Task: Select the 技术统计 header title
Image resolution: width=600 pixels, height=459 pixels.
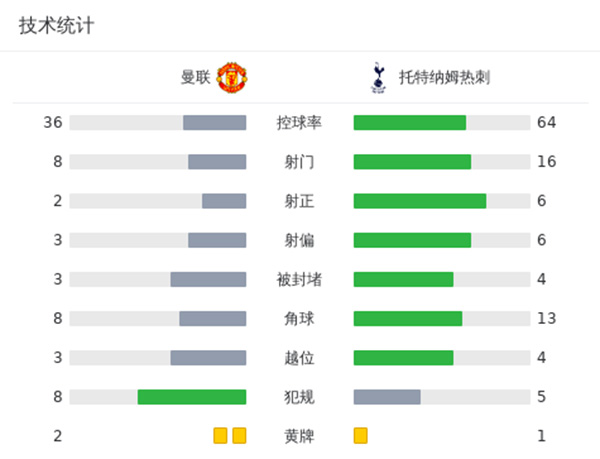Action: coord(57,26)
